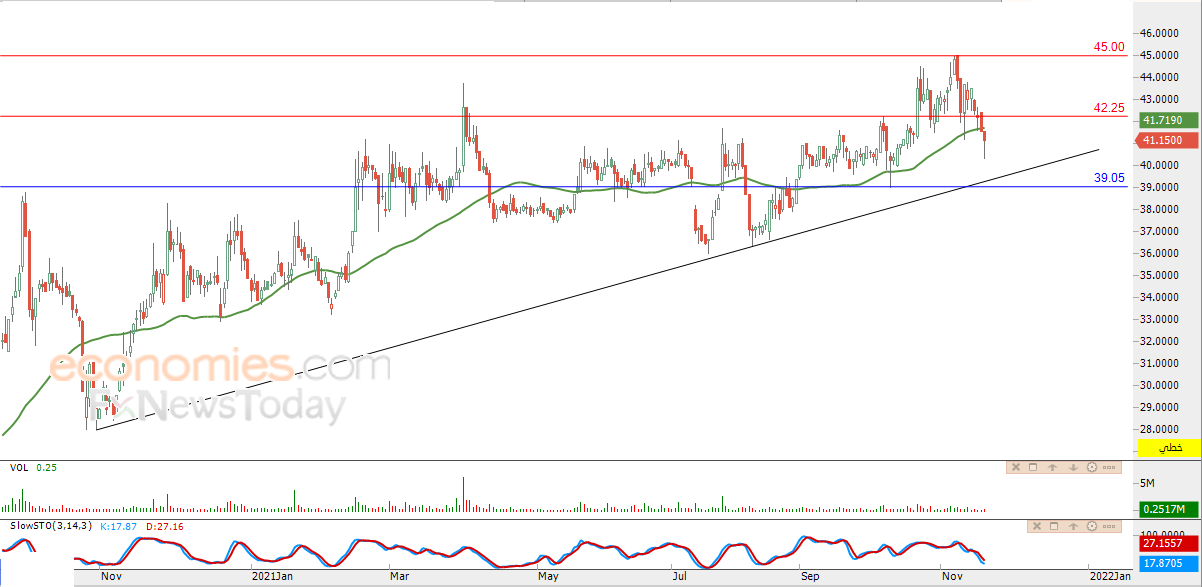Maximize the VOL indicator panel
This screenshot has width=1202, height=587.
coord(1033,467)
